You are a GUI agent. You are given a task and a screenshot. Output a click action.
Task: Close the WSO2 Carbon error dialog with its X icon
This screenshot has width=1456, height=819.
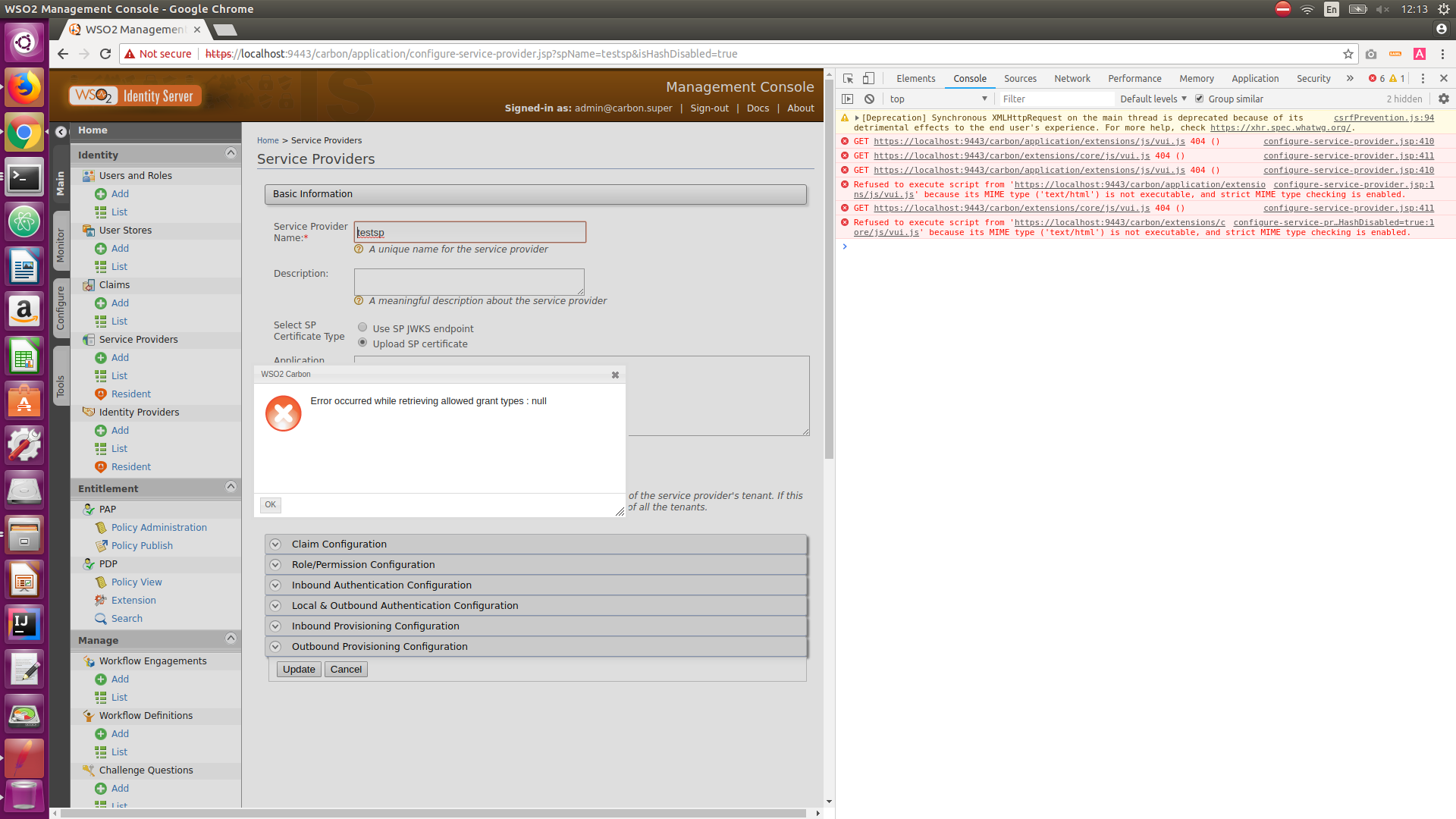point(615,375)
